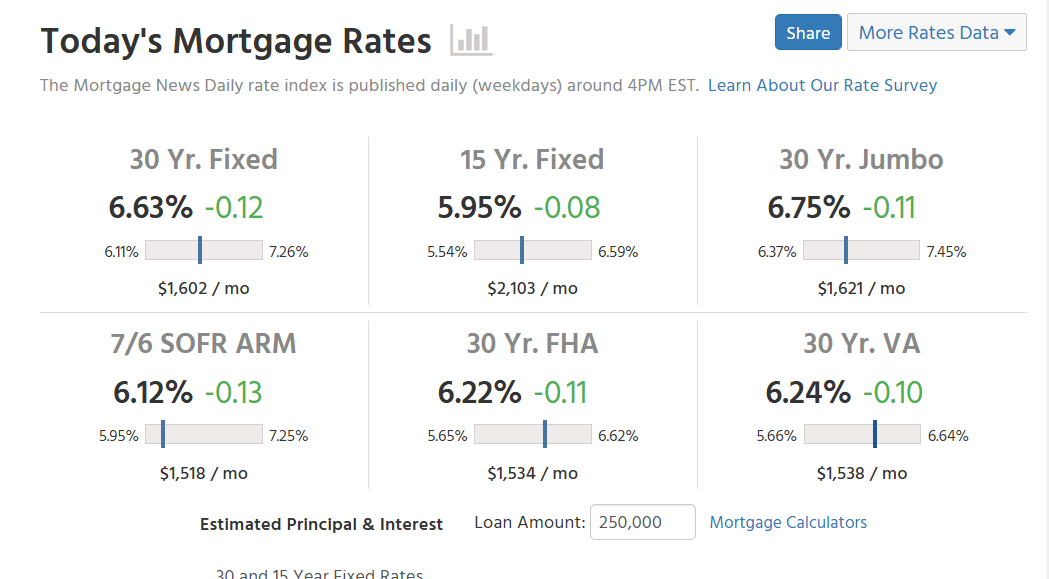Click the bar chart icon beside the title
This screenshot has width=1049, height=579.
pos(471,40)
